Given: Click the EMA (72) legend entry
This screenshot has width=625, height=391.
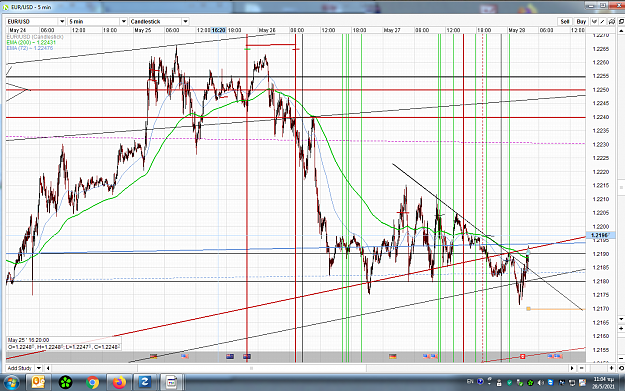Looking at the screenshot, I should [29, 48].
